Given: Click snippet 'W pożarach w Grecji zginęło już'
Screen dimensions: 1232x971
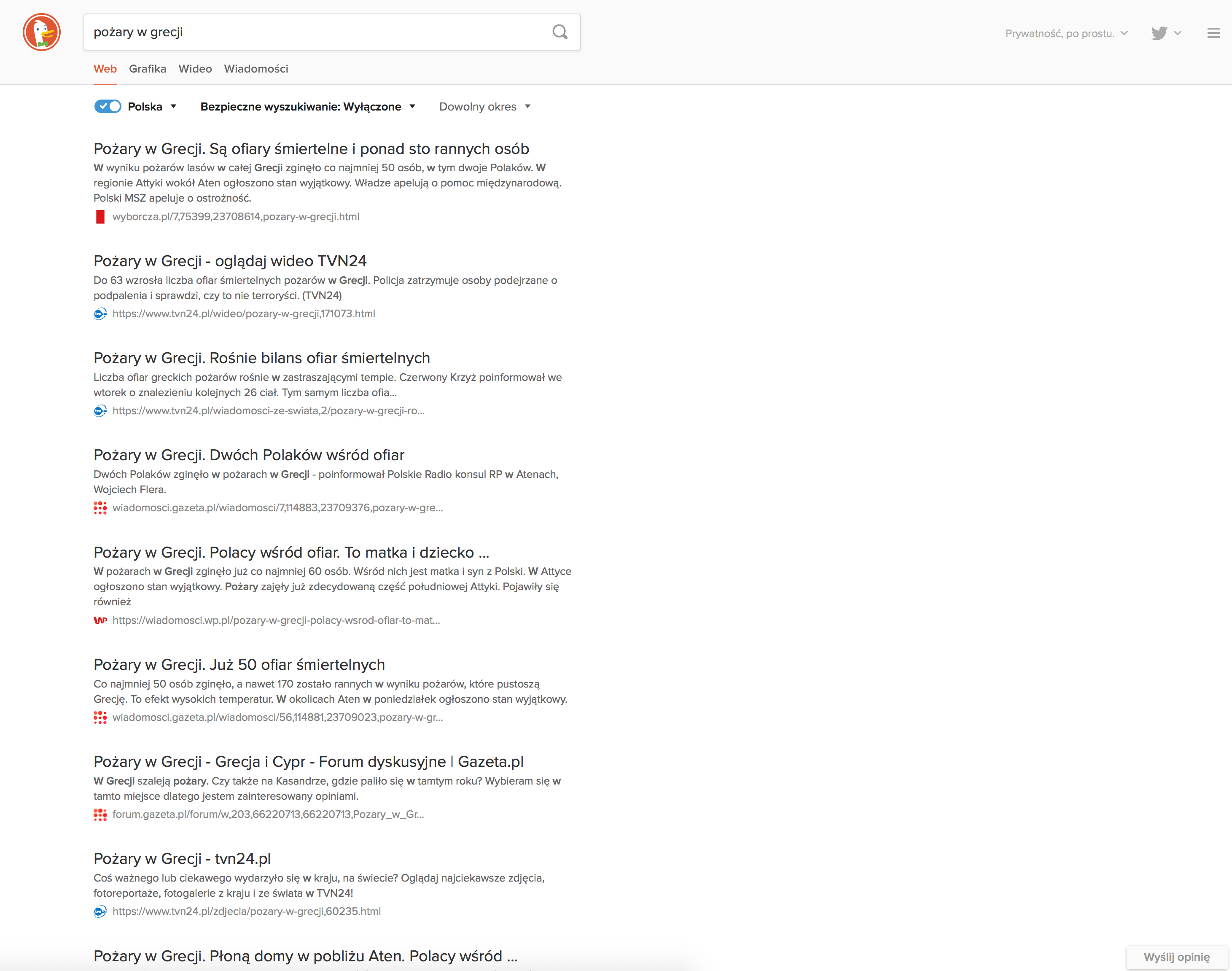Looking at the screenshot, I should (x=332, y=587).
